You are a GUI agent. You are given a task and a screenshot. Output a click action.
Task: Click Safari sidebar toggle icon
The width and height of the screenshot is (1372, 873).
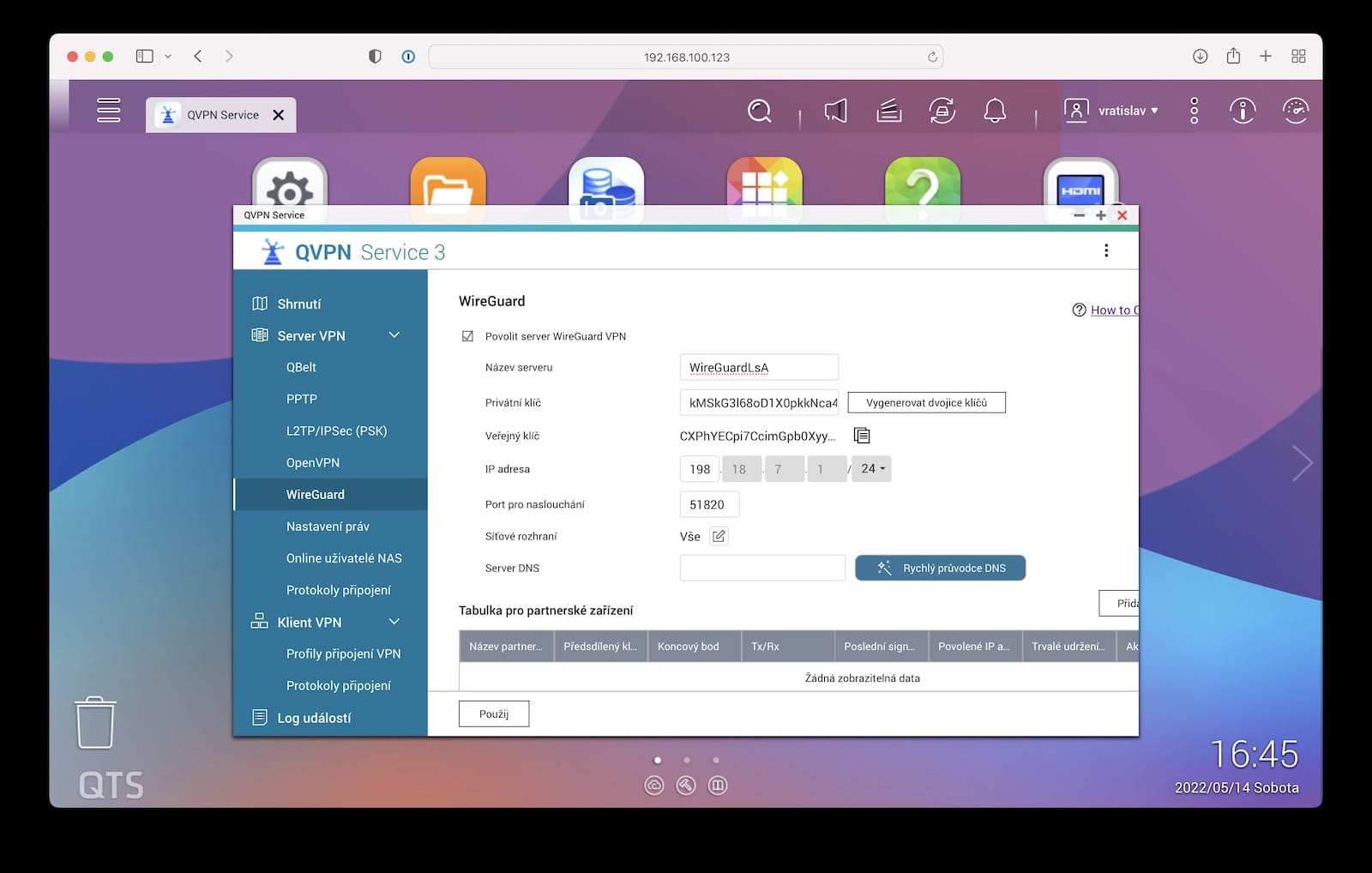point(144,57)
